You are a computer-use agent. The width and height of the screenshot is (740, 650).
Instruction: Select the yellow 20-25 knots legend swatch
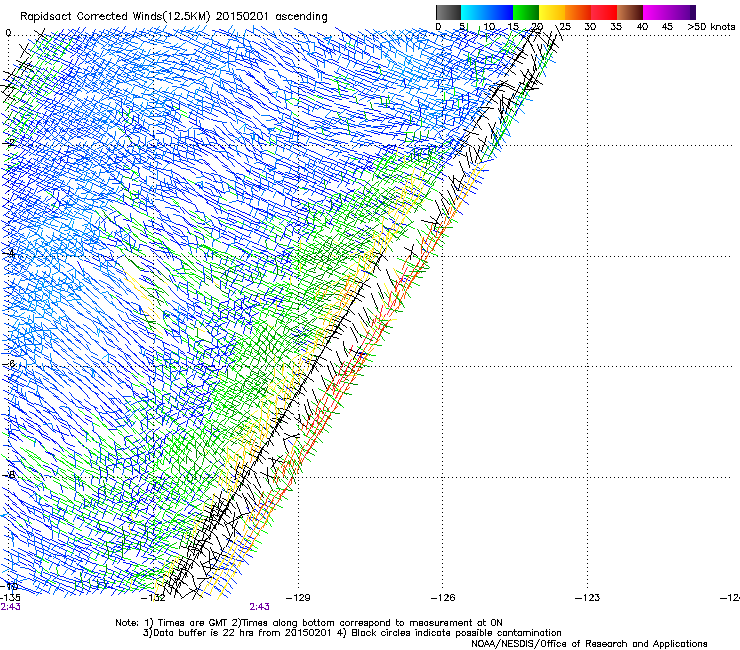552,12
